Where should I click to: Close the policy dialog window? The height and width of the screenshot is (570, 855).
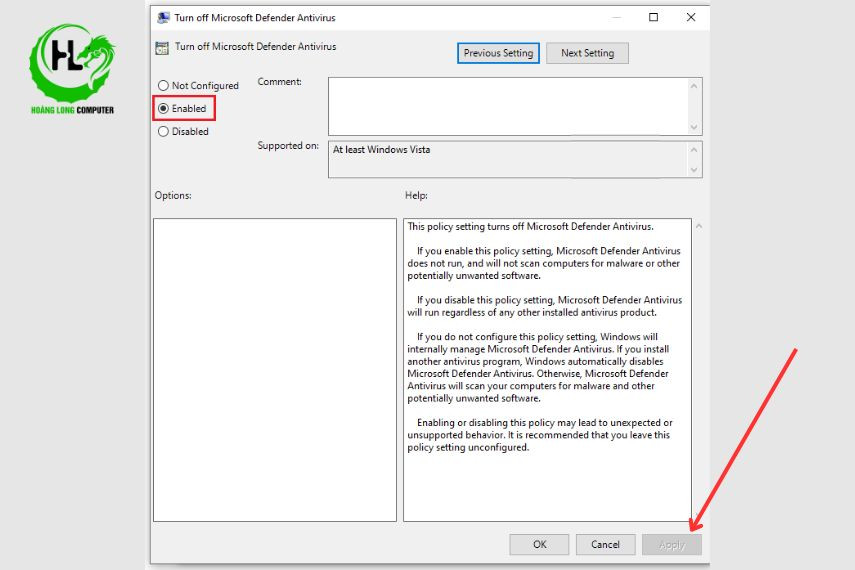pyautogui.click(x=691, y=17)
